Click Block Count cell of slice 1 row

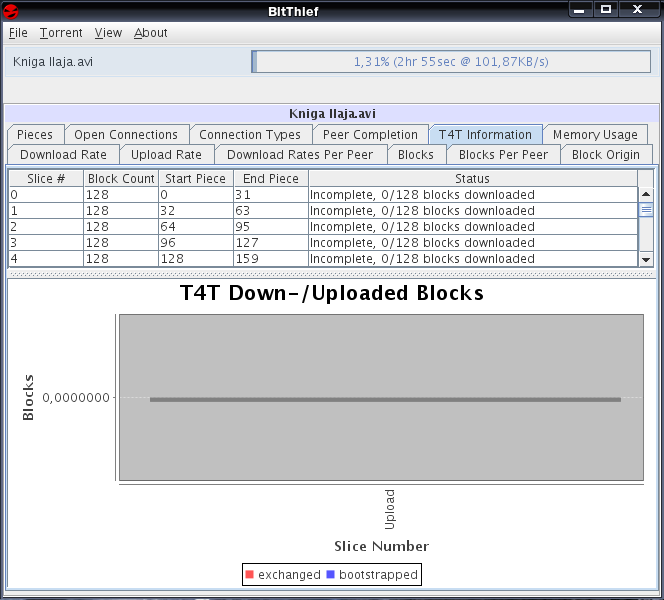[x=121, y=211]
